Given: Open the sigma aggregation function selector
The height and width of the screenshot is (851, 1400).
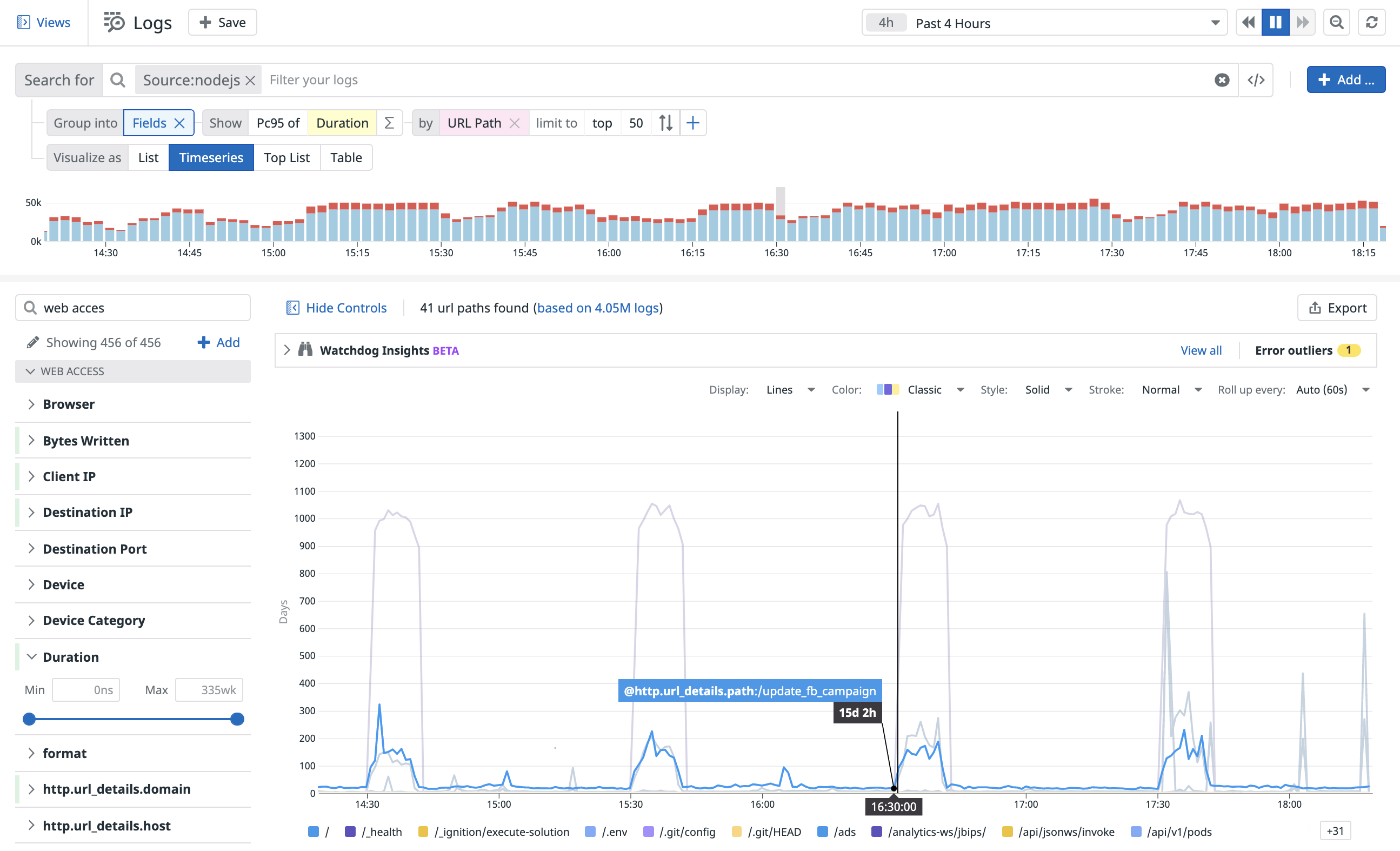Looking at the screenshot, I should pyautogui.click(x=389, y=122).
